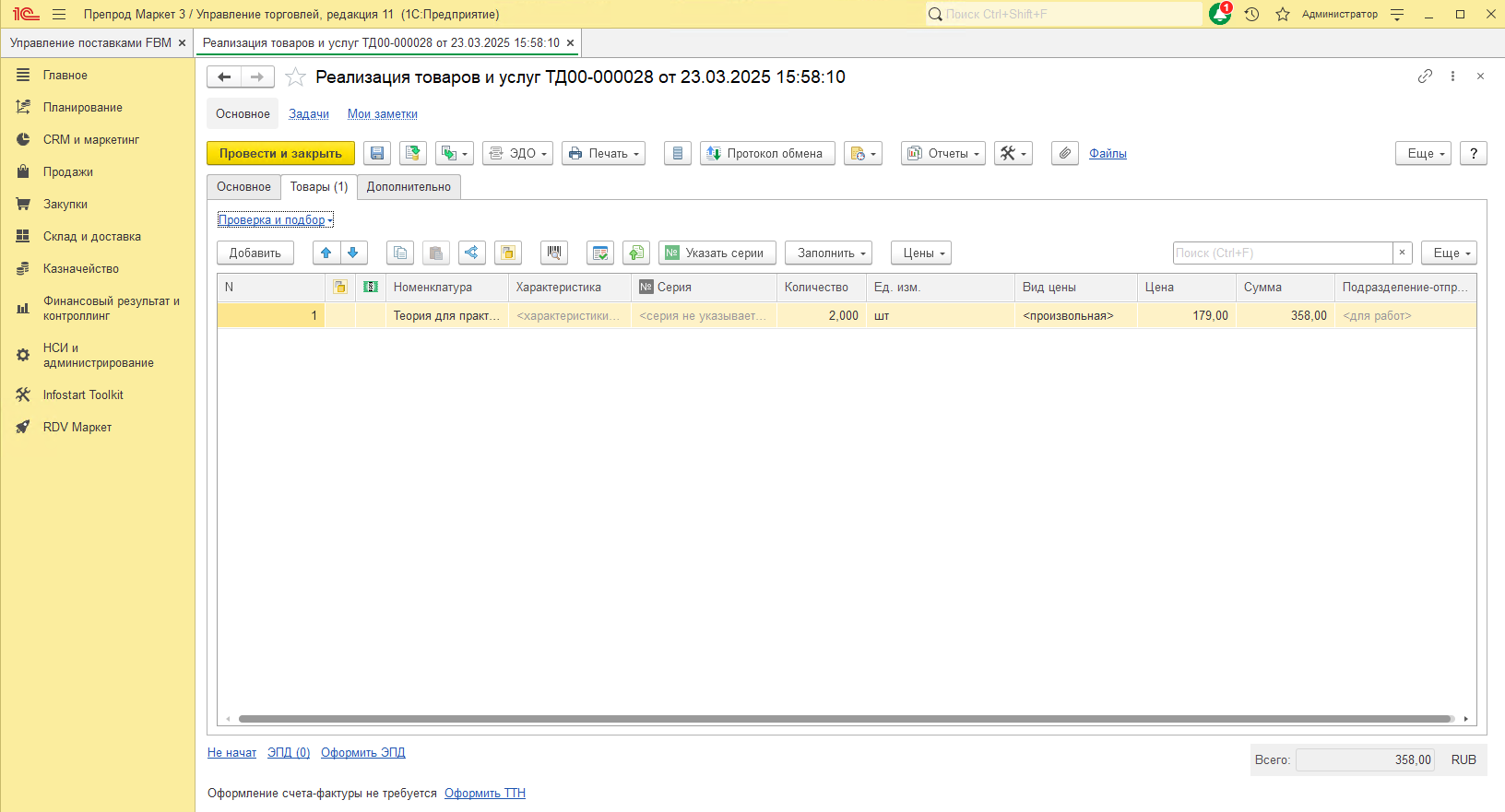Go forward with the right arrow button

point(257,77)
